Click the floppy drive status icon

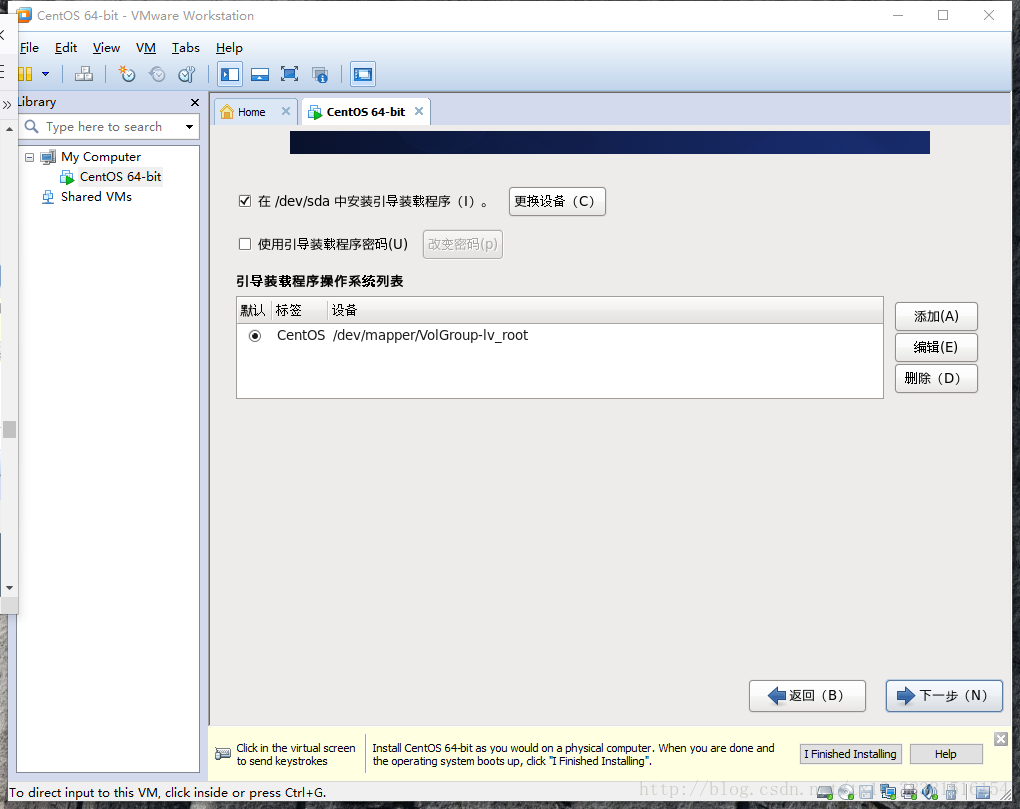coord(866,792)
